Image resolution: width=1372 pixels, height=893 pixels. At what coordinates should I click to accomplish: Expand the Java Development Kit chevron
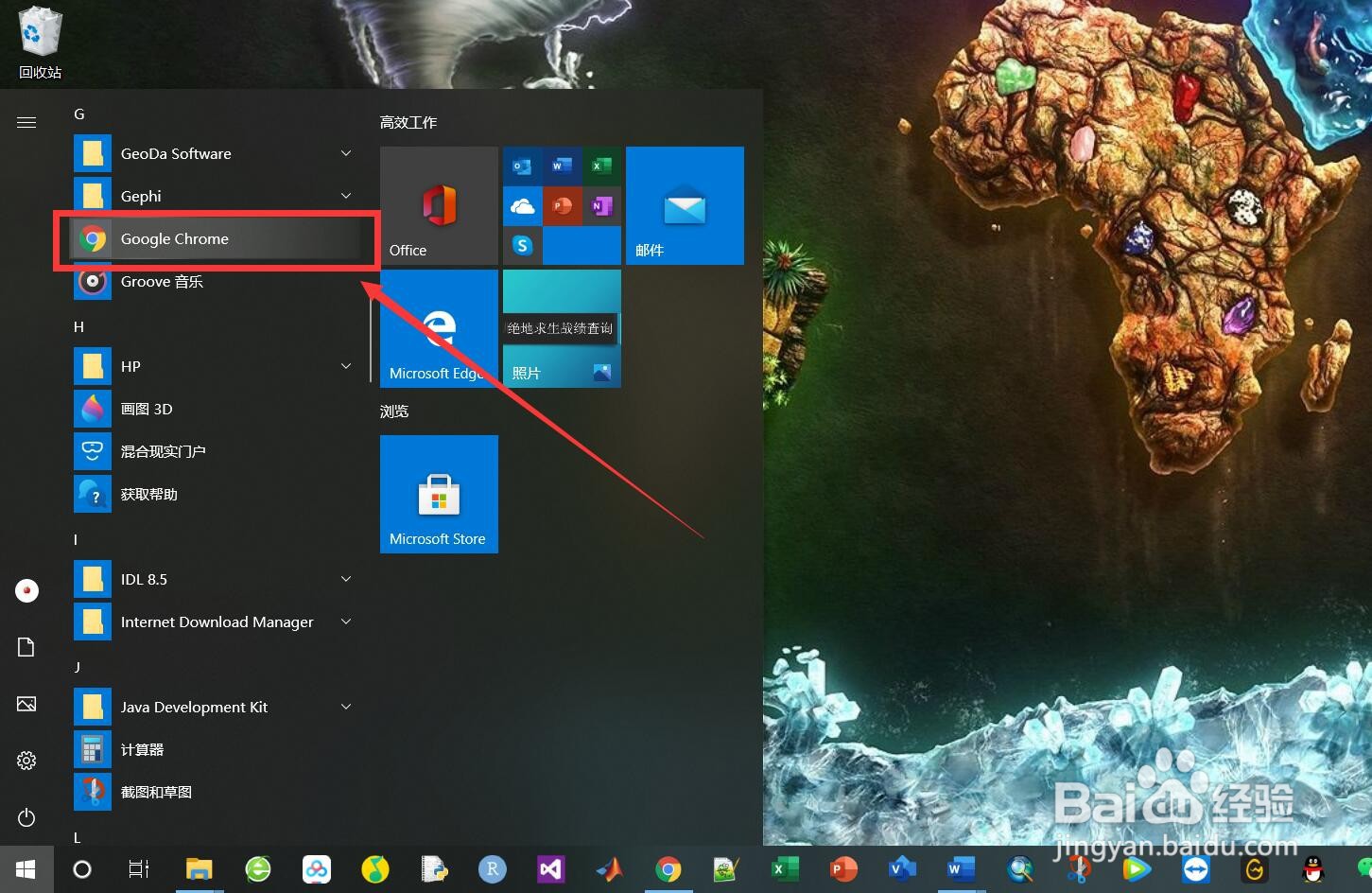click(346, 707)
